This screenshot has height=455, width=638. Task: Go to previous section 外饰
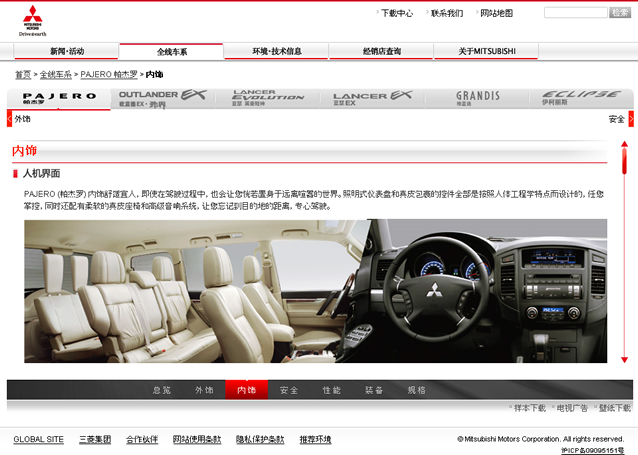point(22,119)
